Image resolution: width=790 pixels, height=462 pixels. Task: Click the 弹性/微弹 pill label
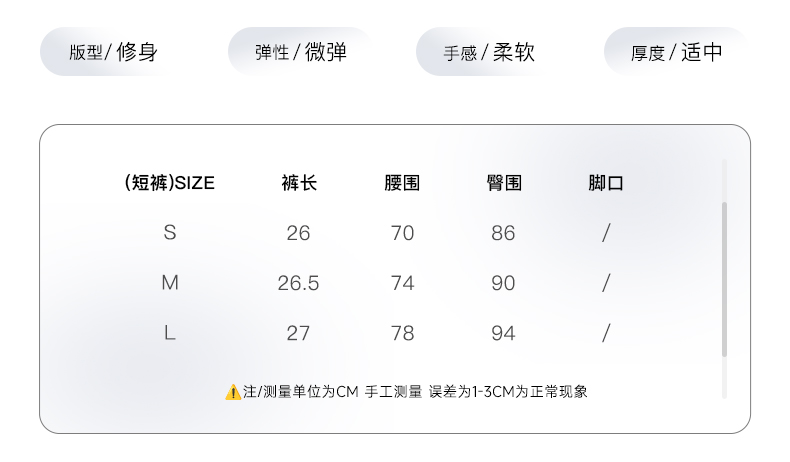(x=300, y=52)
